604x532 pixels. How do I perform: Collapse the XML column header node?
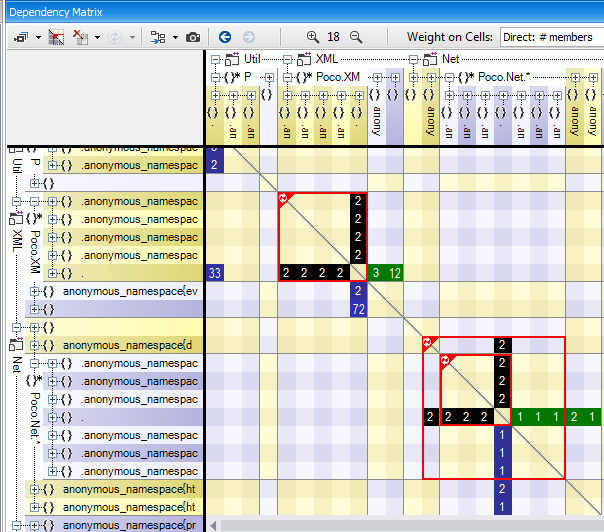coord(287,59)
